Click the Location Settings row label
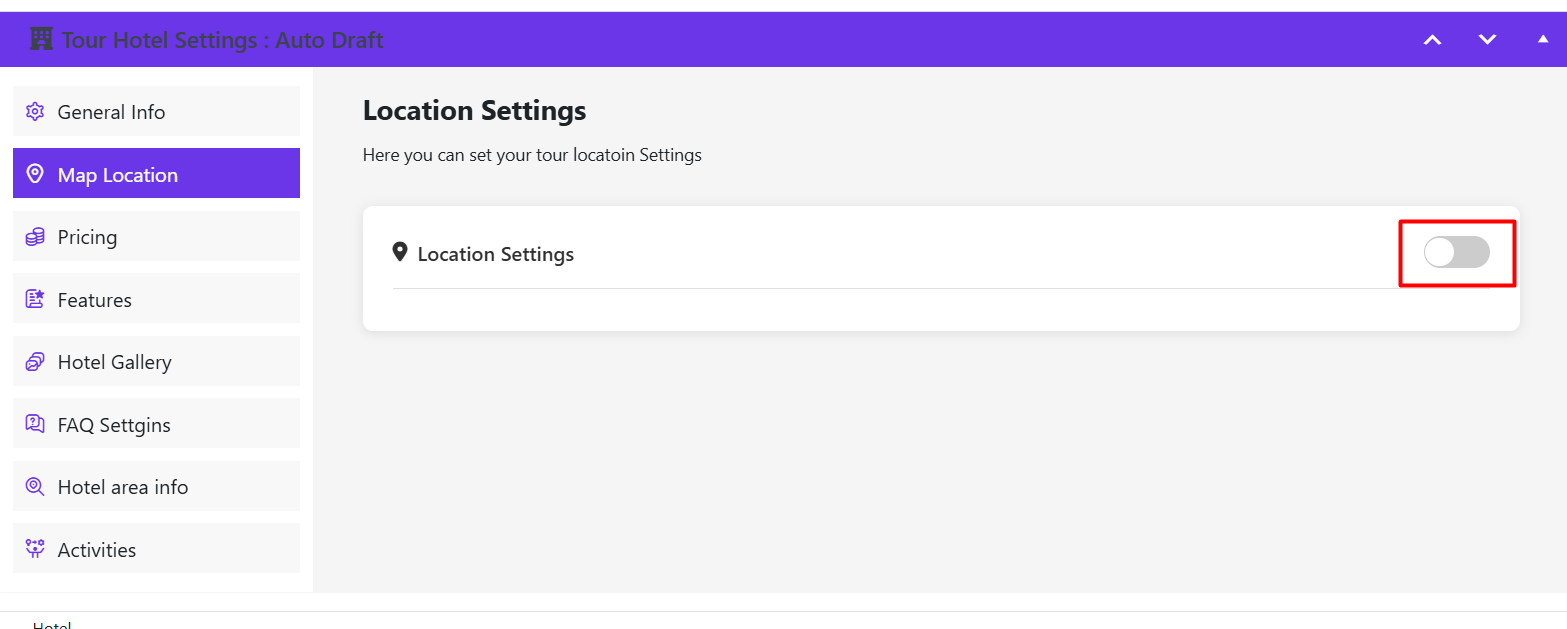This screenshot has height=629, width=1567. coord(495,254)
